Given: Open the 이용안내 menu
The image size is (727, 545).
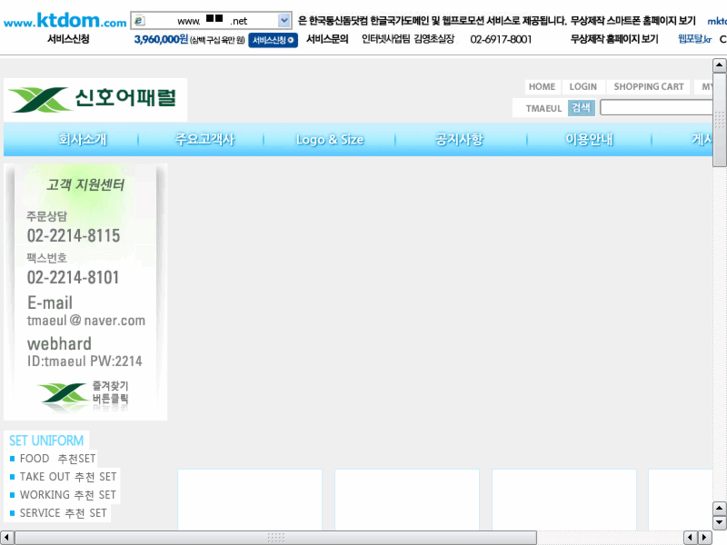Looking at the screenshot, I should coord(589,139).
